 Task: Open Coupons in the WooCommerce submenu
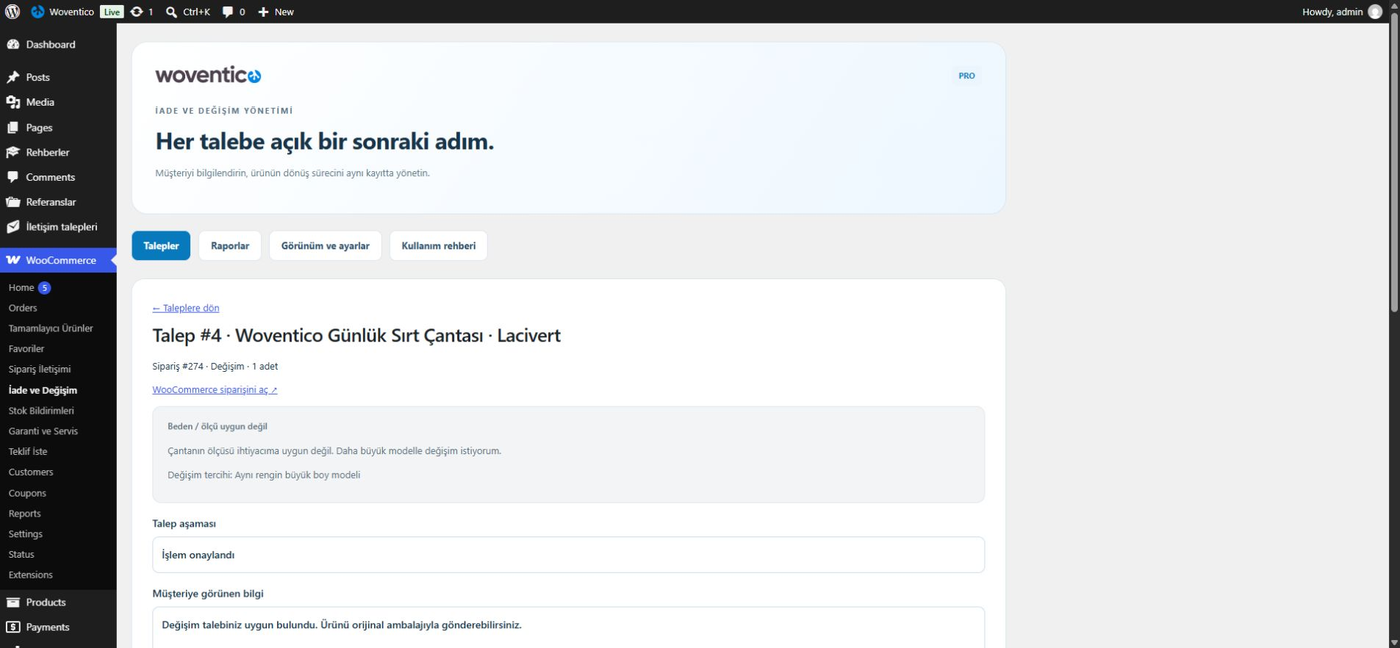point(27,493)
